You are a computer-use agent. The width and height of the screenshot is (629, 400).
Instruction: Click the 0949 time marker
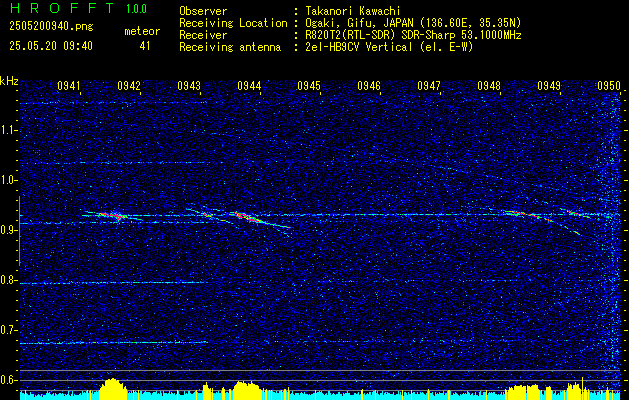click(549, 85)
